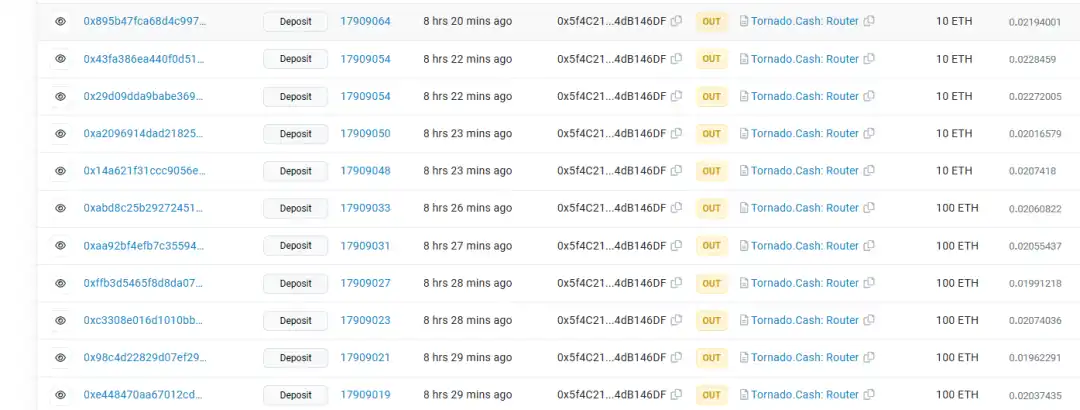Open transaction hash 0xc3308e016d1010bb

pyautogui.click(x=143, y=320)
